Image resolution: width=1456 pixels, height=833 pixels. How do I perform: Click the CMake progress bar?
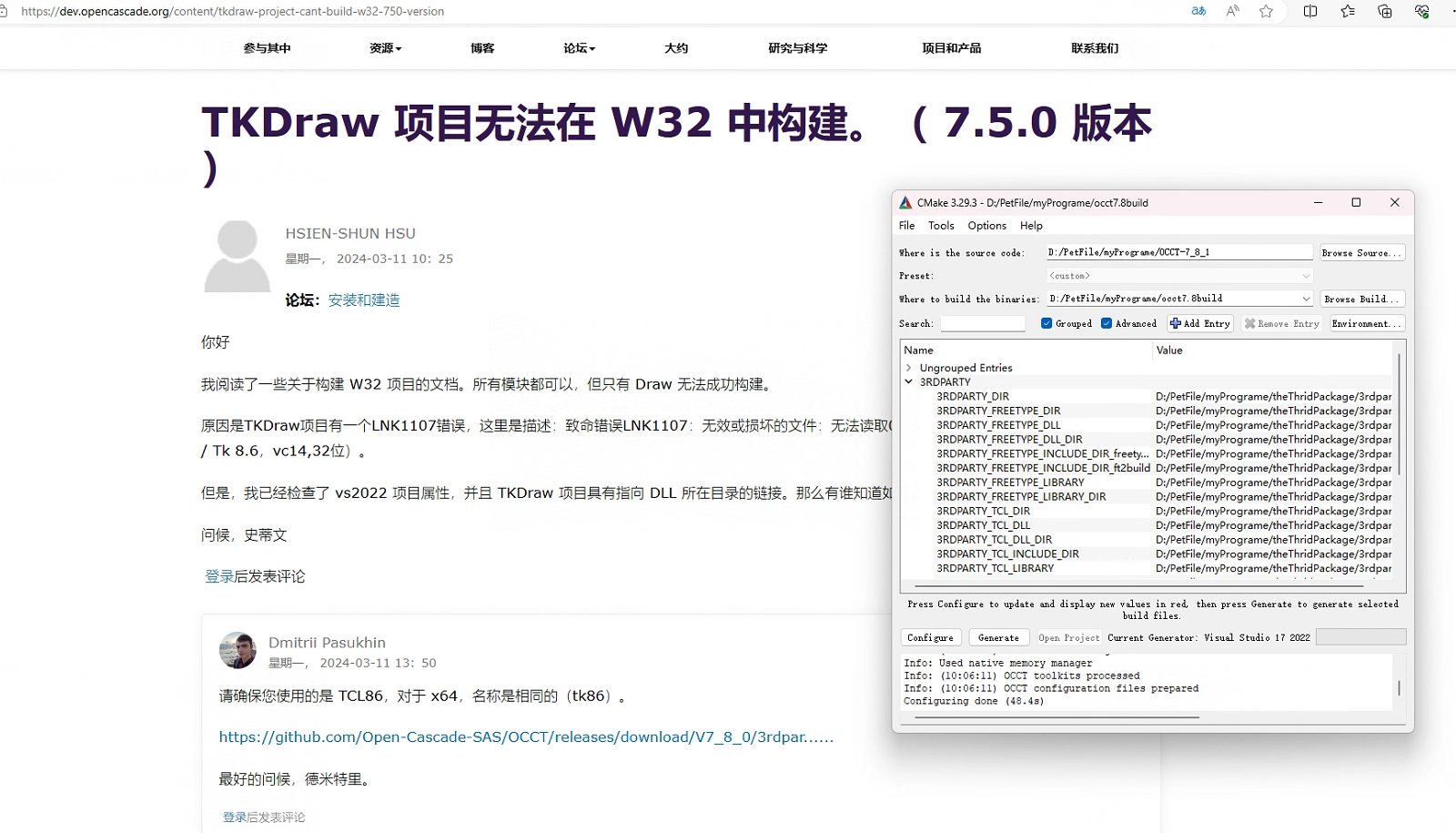coord(1360,637)
